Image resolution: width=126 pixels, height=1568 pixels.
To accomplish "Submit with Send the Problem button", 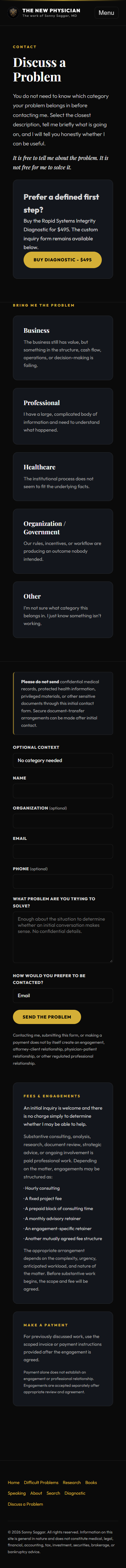I will tap(47, 1017).
